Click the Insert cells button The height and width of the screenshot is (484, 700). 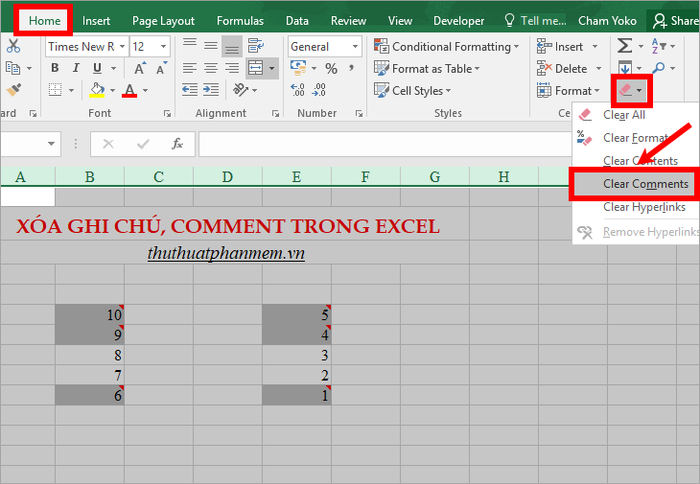(560, 46)
